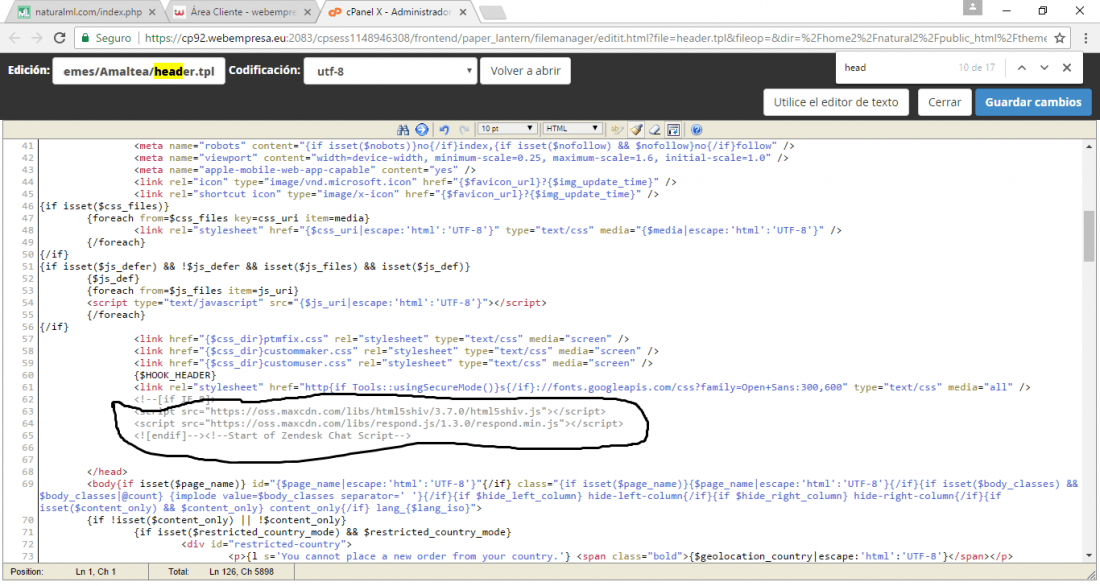Screen dimensions: 1100x586
Task: Click 'Total: Ln 126, Ch 5898' status
Action: coord(221,572)
